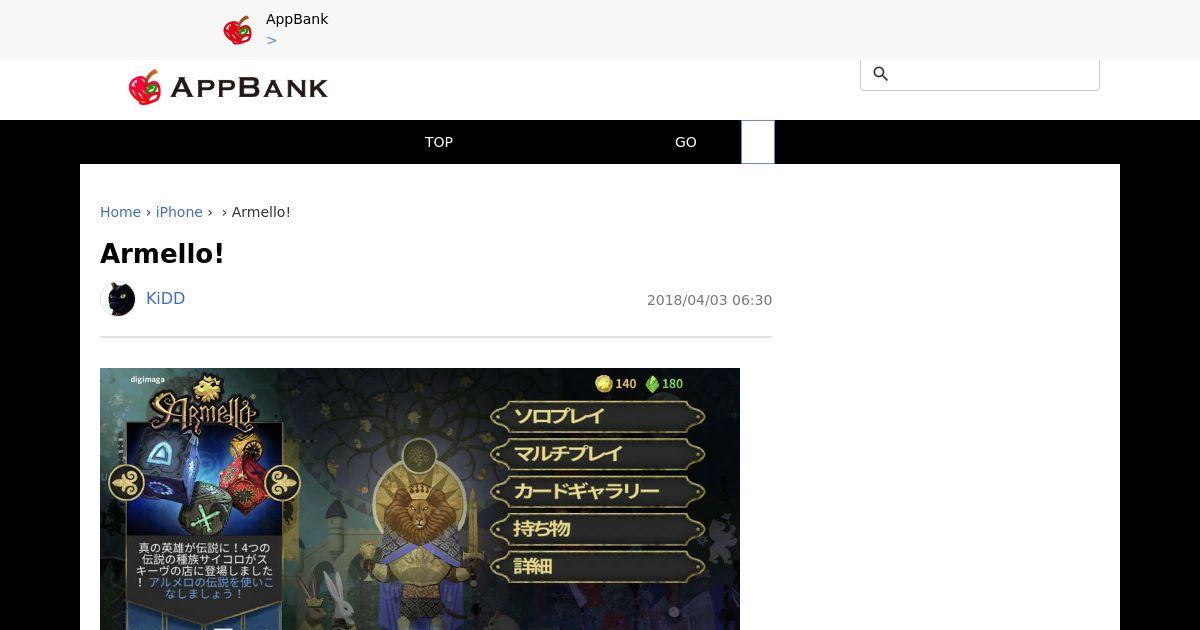Open author KiDD's profile link
This screenshot has height=630, width=1200.
[165, 298]
